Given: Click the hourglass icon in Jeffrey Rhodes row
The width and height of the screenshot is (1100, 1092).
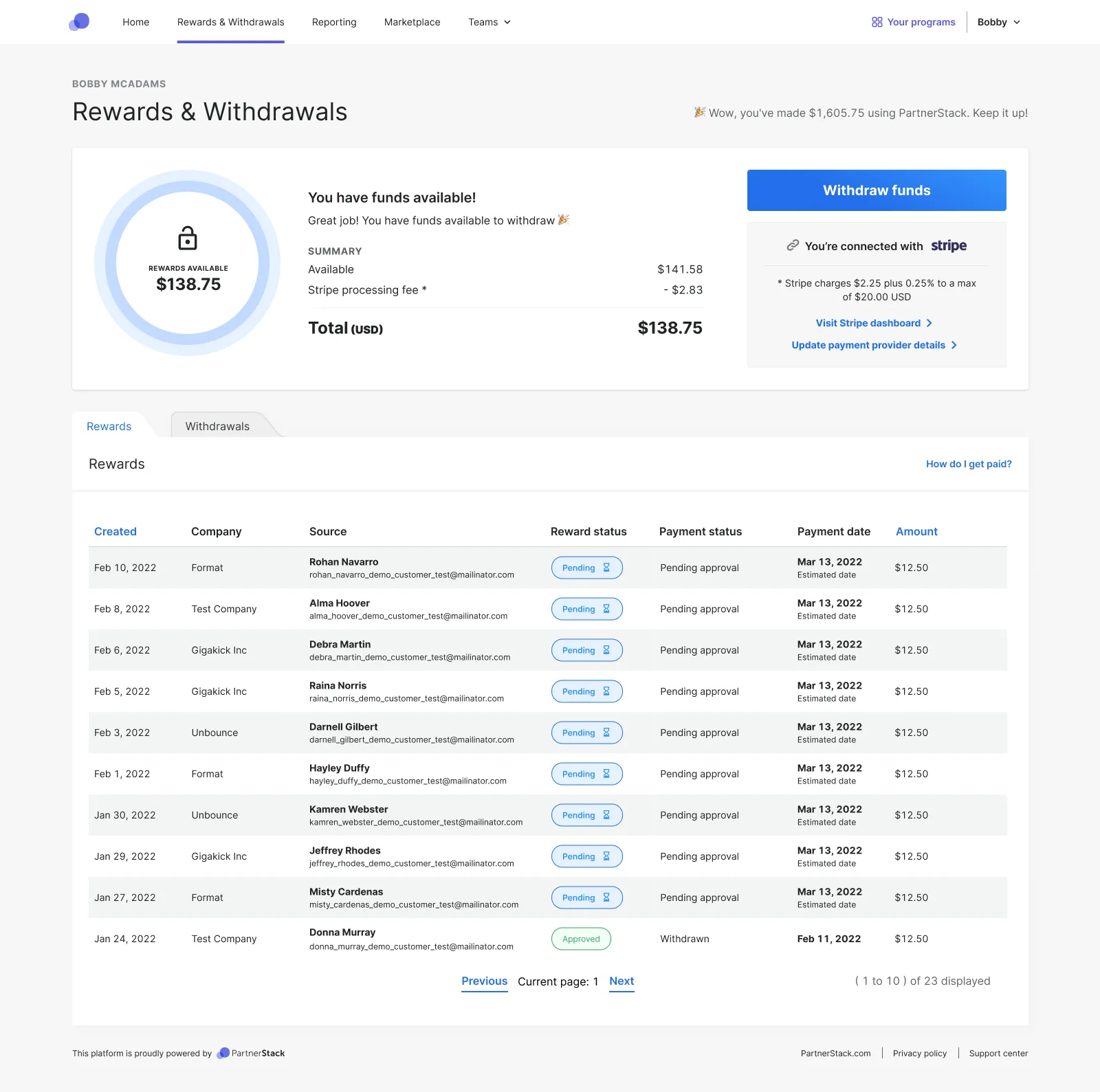Looking at the screenshot, I should [606, 856].
